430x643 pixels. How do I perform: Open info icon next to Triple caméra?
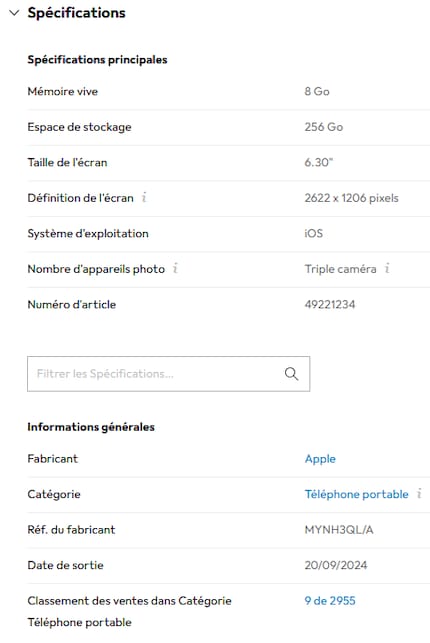tap(387, 269)
